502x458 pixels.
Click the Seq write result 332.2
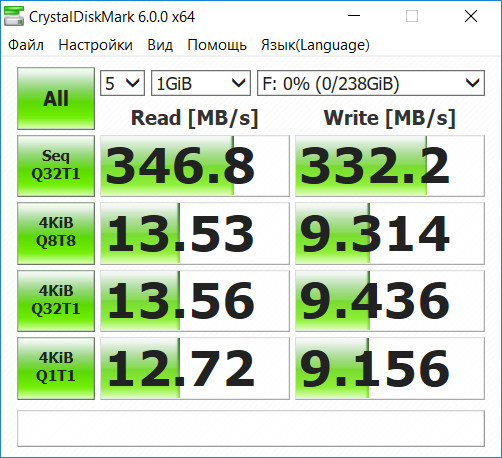point(390,166)
